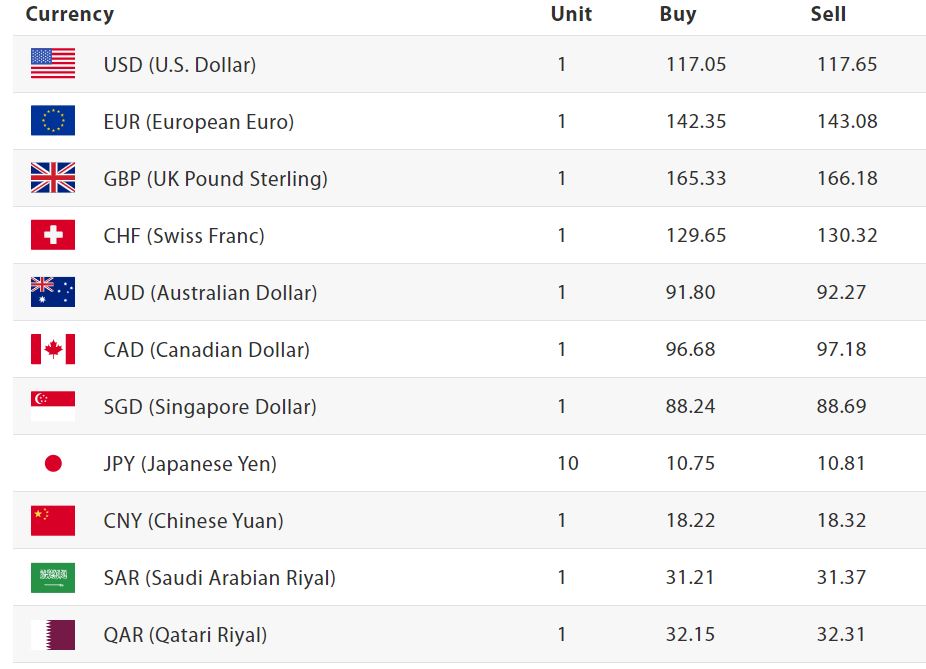Viewport: 926px width, 669px height.
Task: Click the Currency column header
Action: click(69, 14)
